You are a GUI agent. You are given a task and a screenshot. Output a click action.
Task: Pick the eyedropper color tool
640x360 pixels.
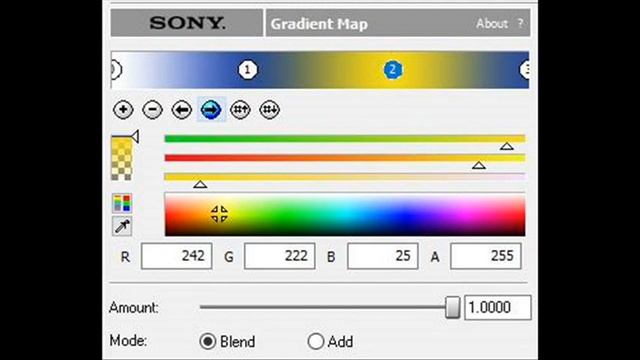coord(122,226)
